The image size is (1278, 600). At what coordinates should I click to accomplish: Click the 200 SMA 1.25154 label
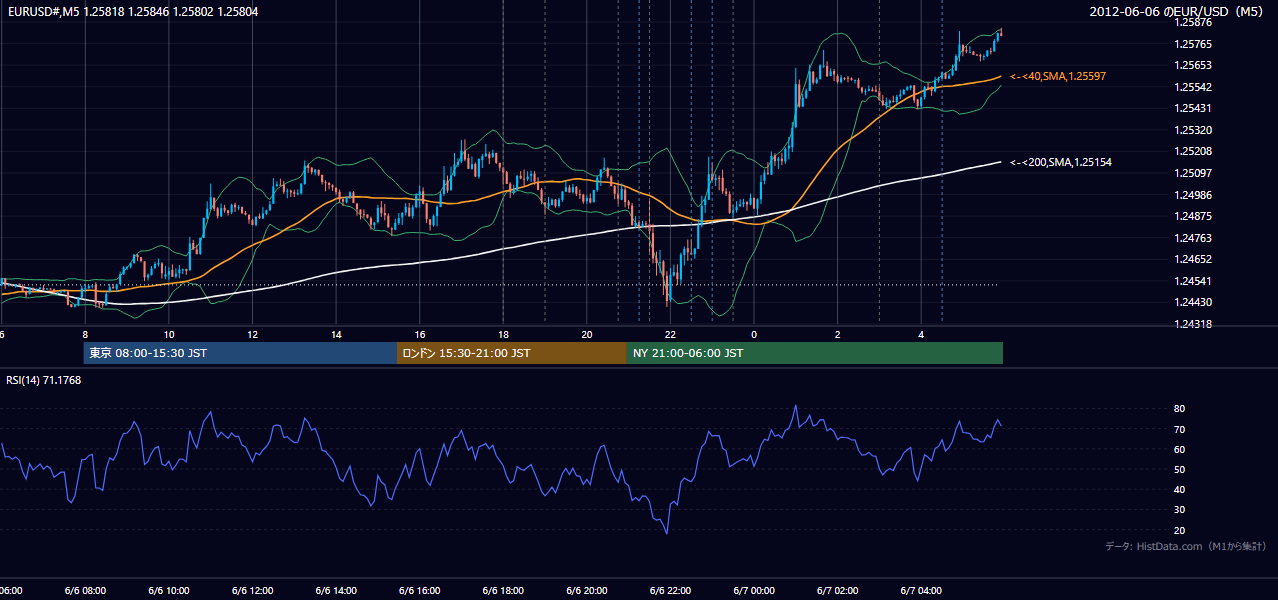click(1061, 162)
